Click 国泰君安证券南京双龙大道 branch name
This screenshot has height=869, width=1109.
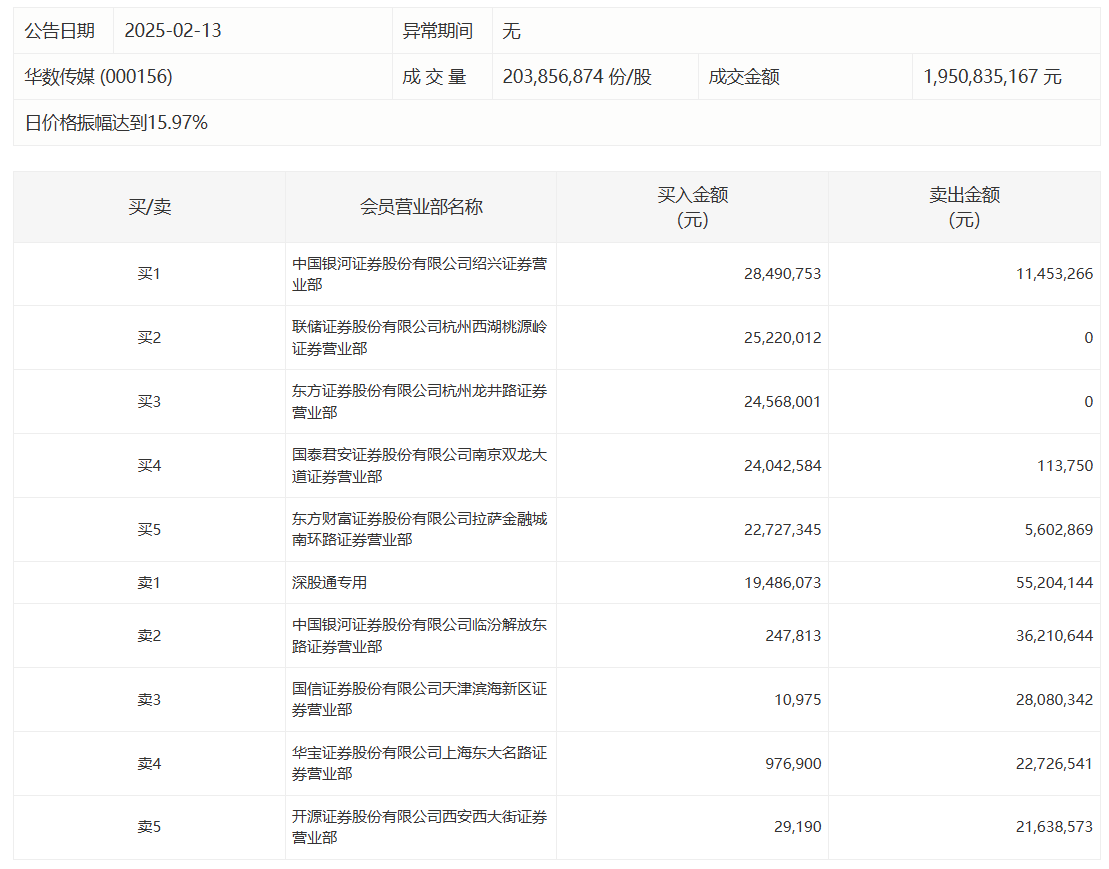(x=420, y=466)
